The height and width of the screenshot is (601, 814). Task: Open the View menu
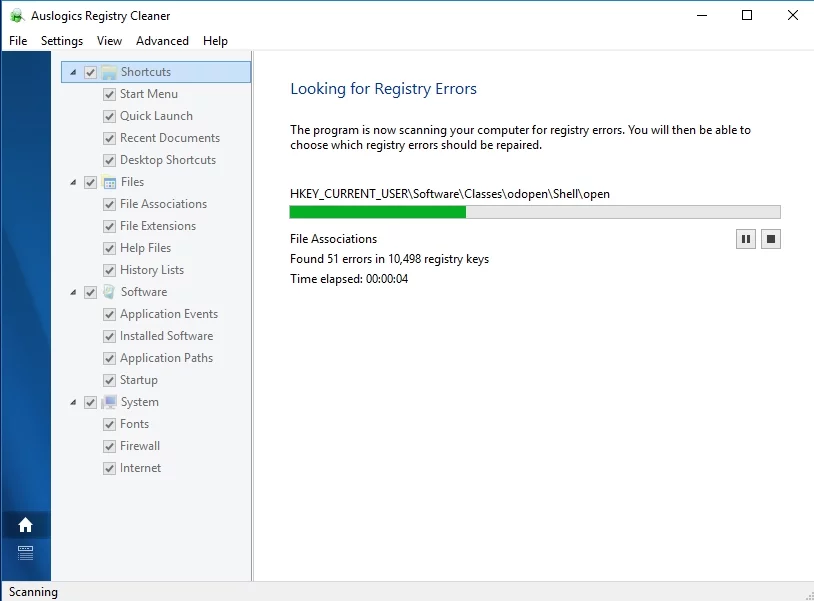(x=109, y=40)
